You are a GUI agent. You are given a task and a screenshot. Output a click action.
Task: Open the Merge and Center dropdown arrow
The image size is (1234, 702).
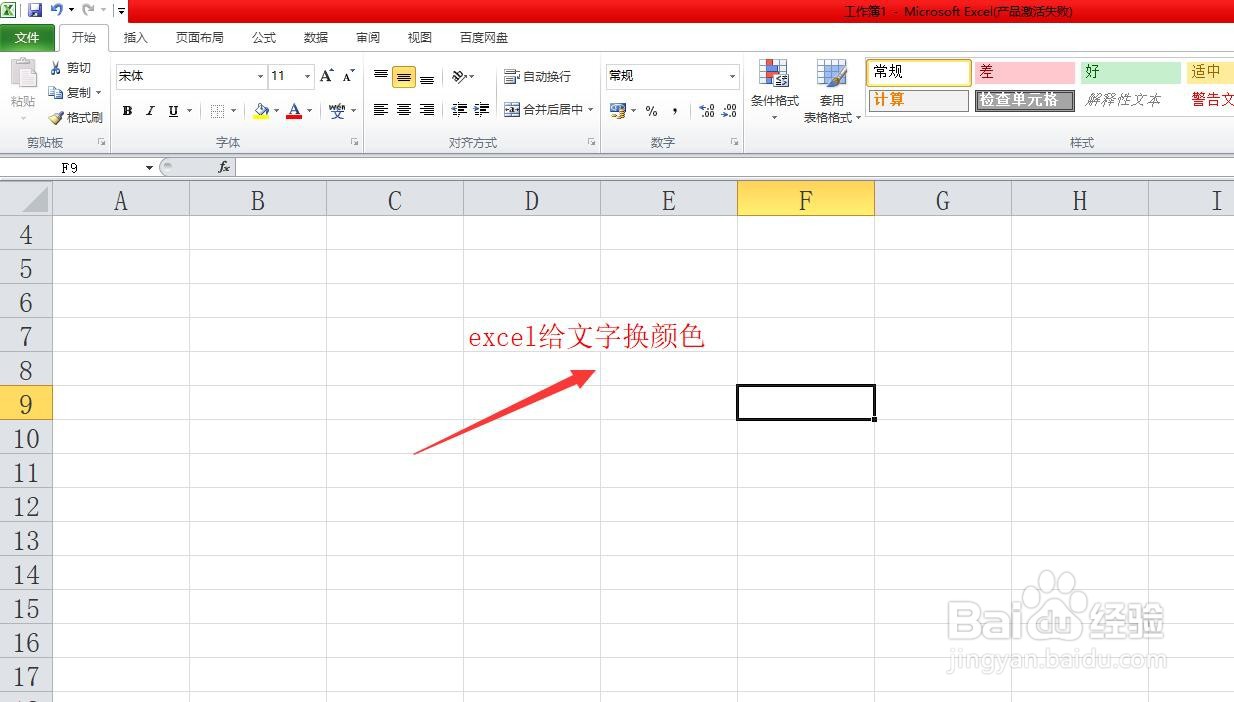coord(591,110)
